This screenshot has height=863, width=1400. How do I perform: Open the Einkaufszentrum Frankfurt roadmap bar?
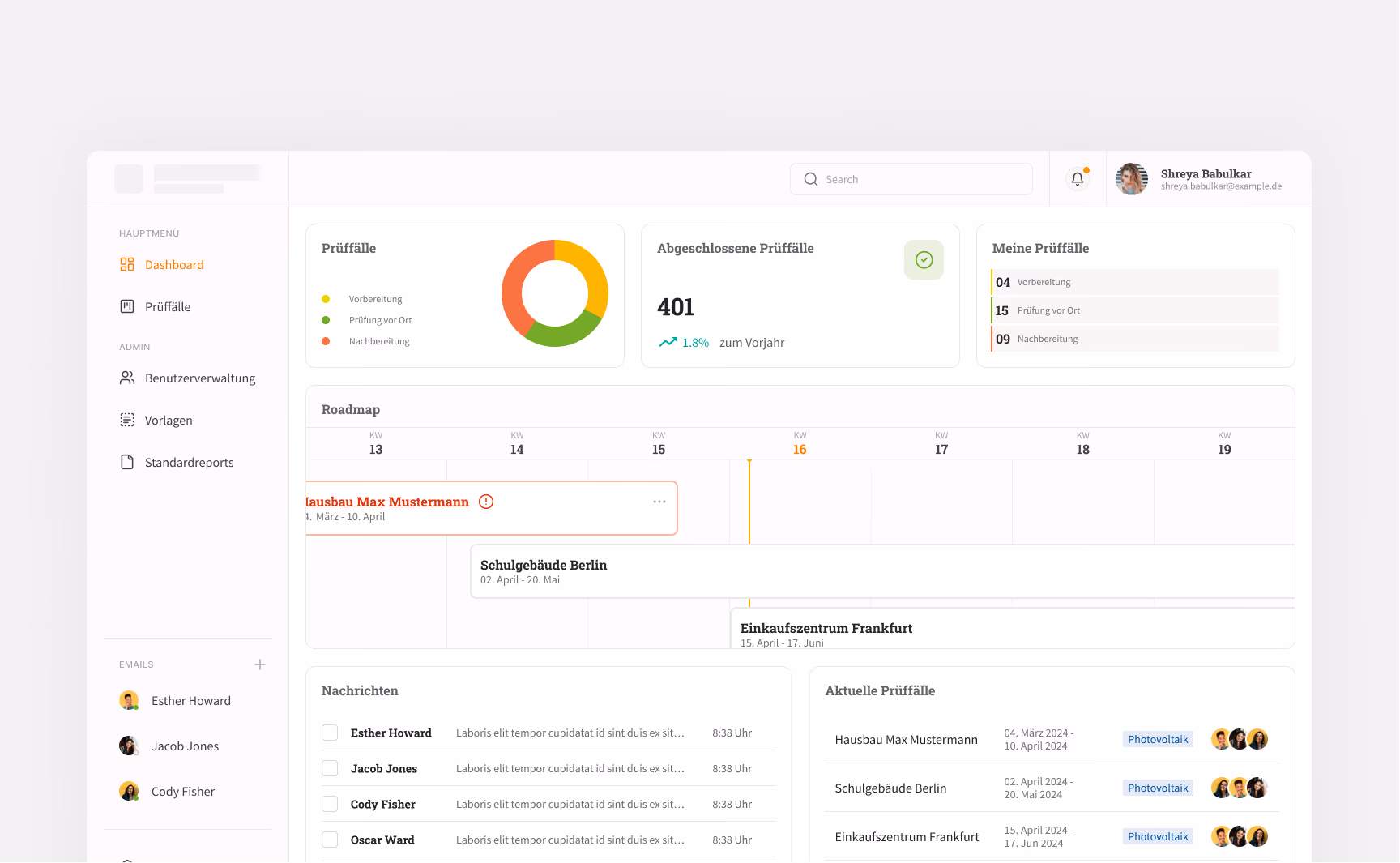pyautogui.click(x=1013, y=628)
